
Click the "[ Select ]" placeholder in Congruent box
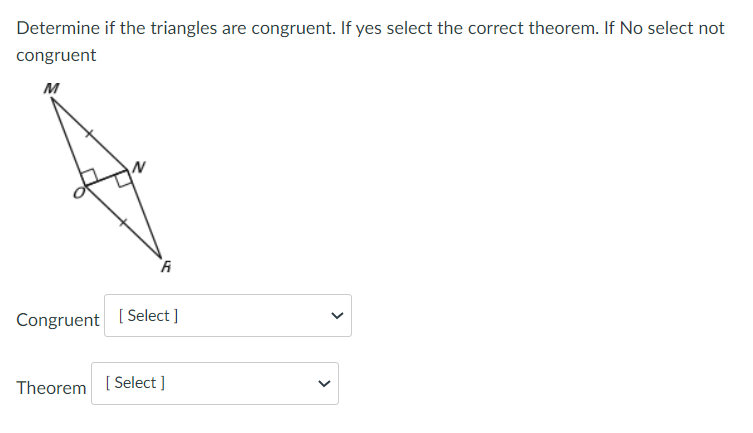click(x=148, y=316)
